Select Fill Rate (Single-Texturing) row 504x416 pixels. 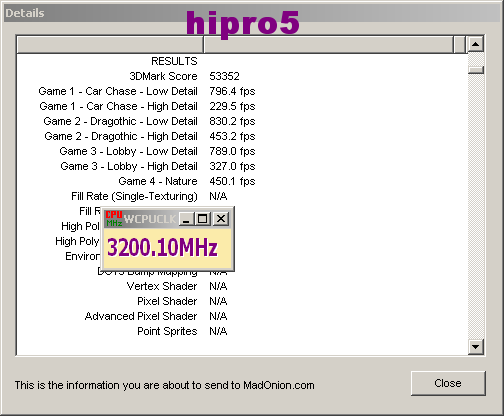pos(134,196)
